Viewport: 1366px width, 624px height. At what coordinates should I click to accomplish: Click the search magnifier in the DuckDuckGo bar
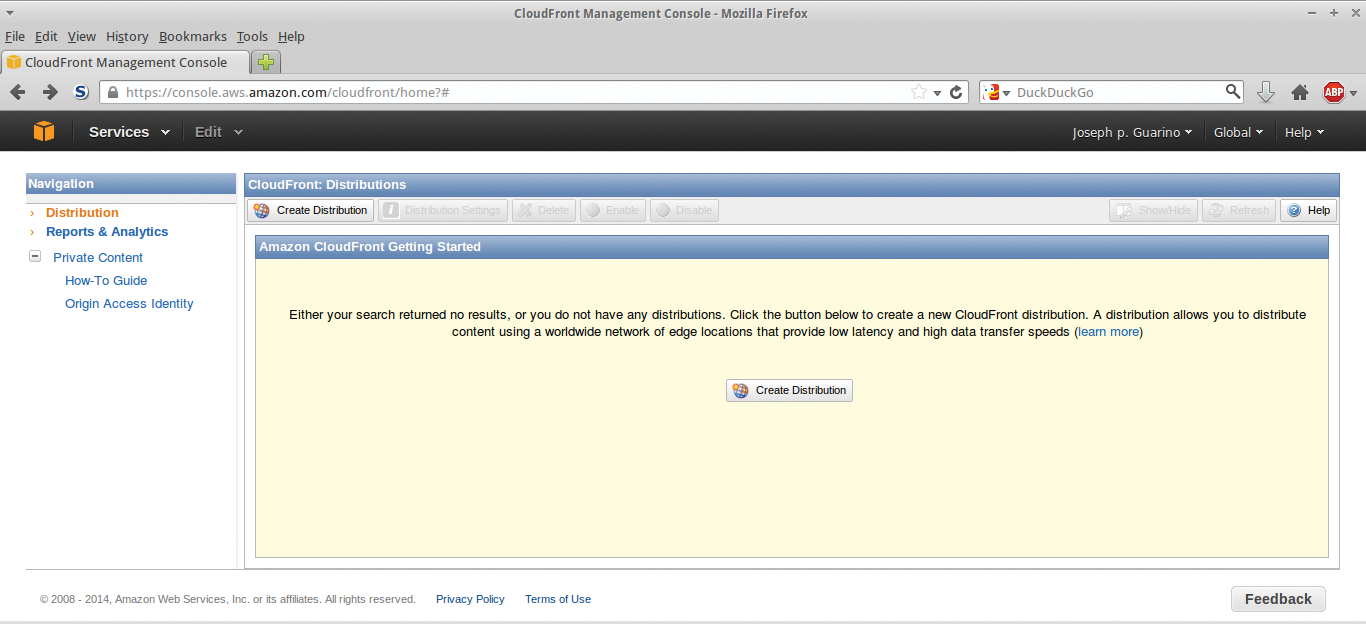coord(1233,91)
